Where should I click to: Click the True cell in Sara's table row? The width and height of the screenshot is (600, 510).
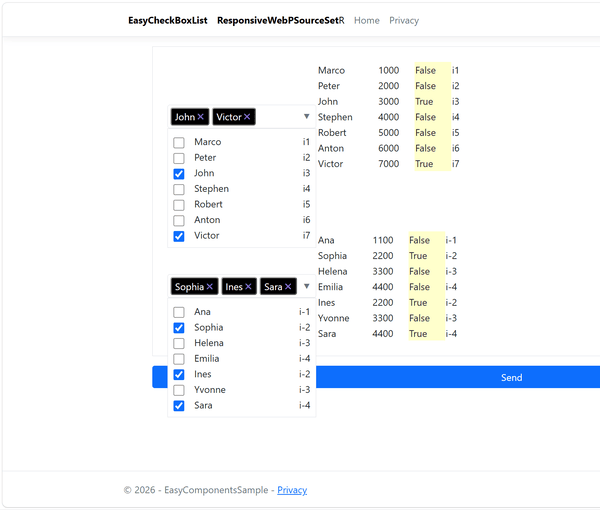click(x=418, y=334)
